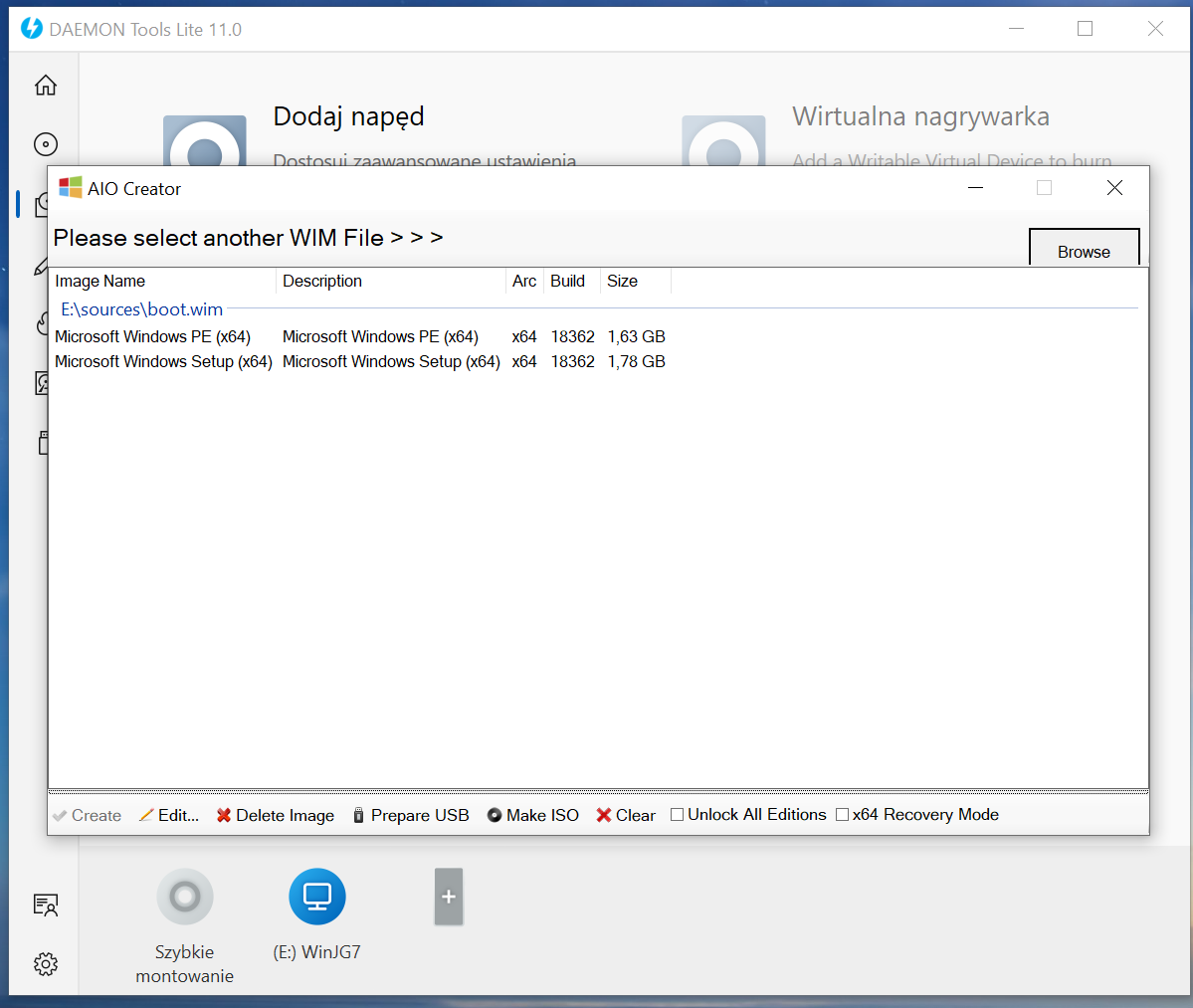Browse for another WIM file
The height and width of the screenshot is (1008, 1193).
tap(1085, 247)
